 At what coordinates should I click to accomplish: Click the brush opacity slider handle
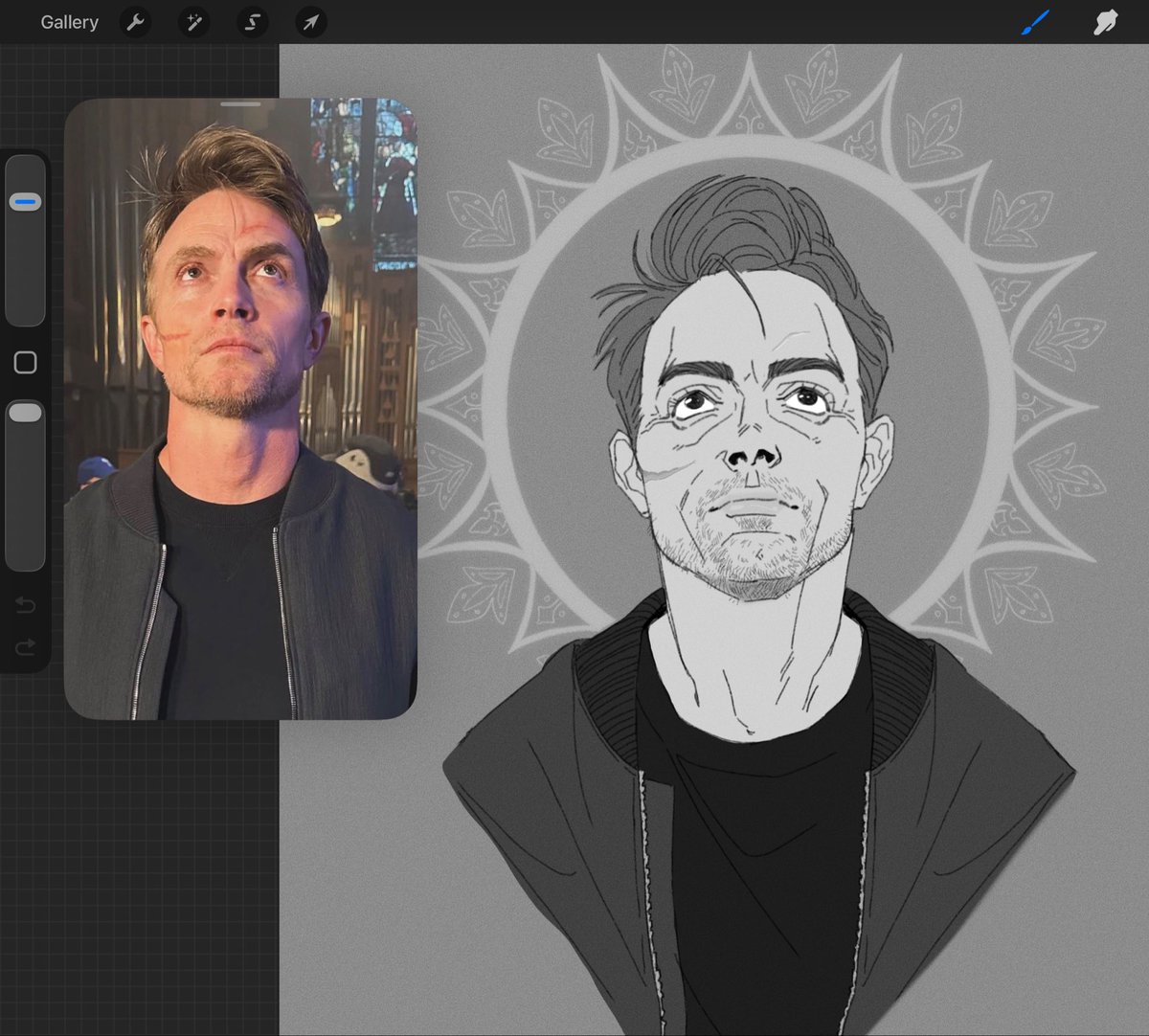pos(25,413)
